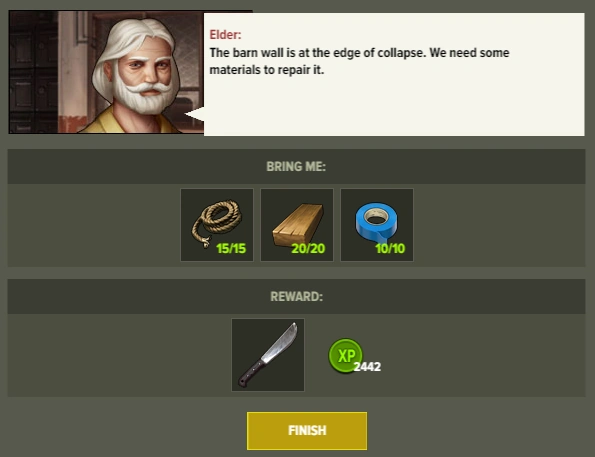Finish the quest with FINISH button
This screenshot has width=595, height=457.
[x=307, y=431]
